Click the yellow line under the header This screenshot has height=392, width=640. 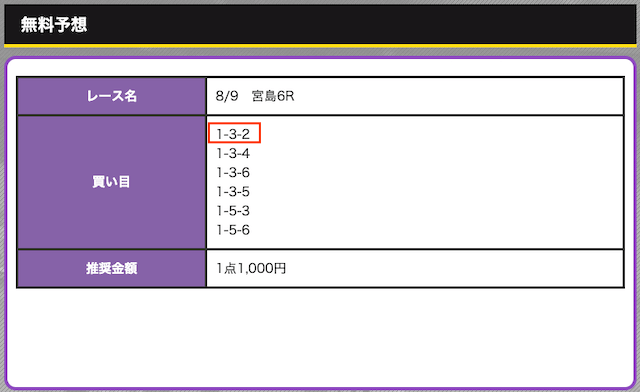click(320, 46)
